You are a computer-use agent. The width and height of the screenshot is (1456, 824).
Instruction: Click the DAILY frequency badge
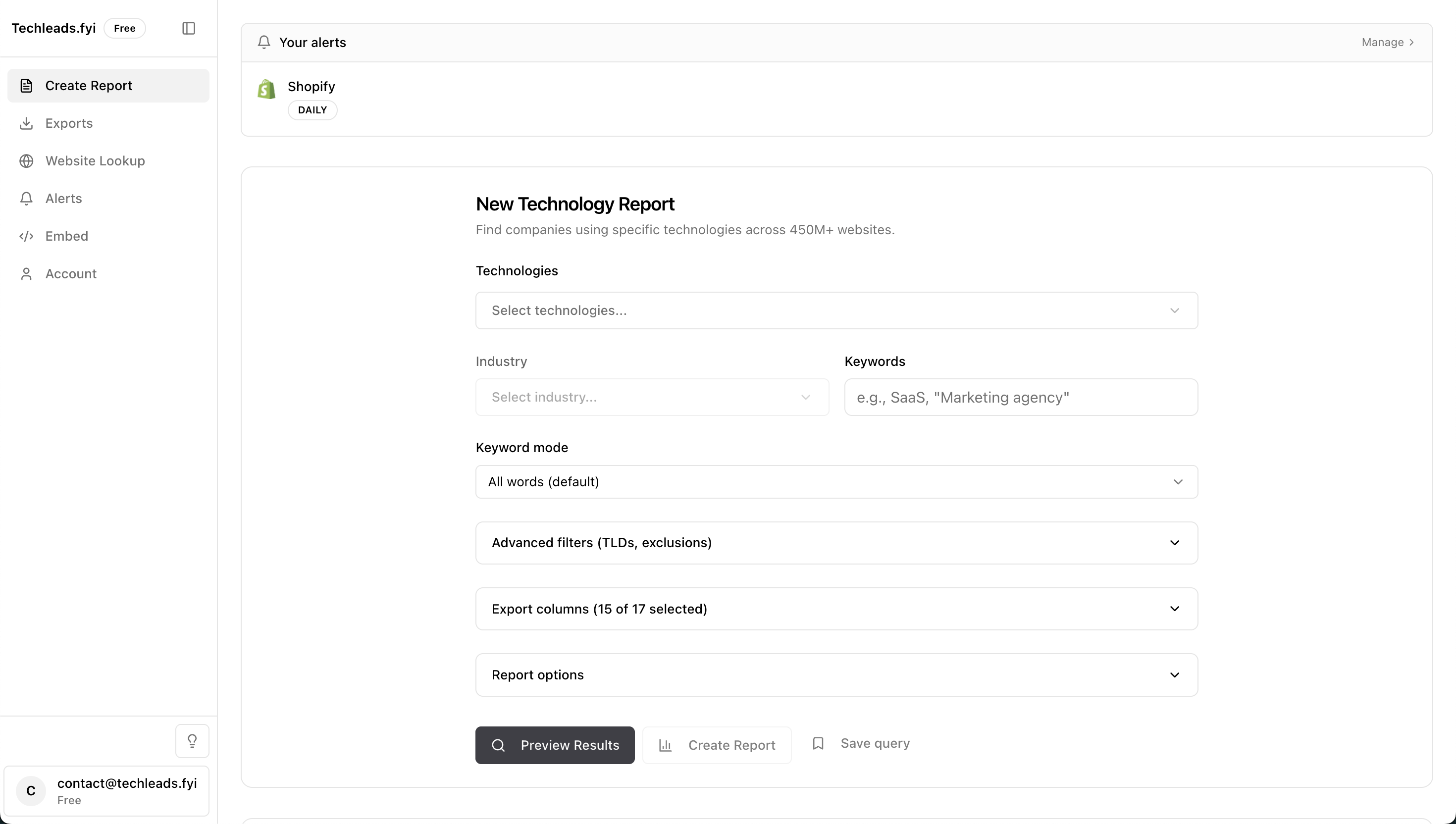pos(312,110)
